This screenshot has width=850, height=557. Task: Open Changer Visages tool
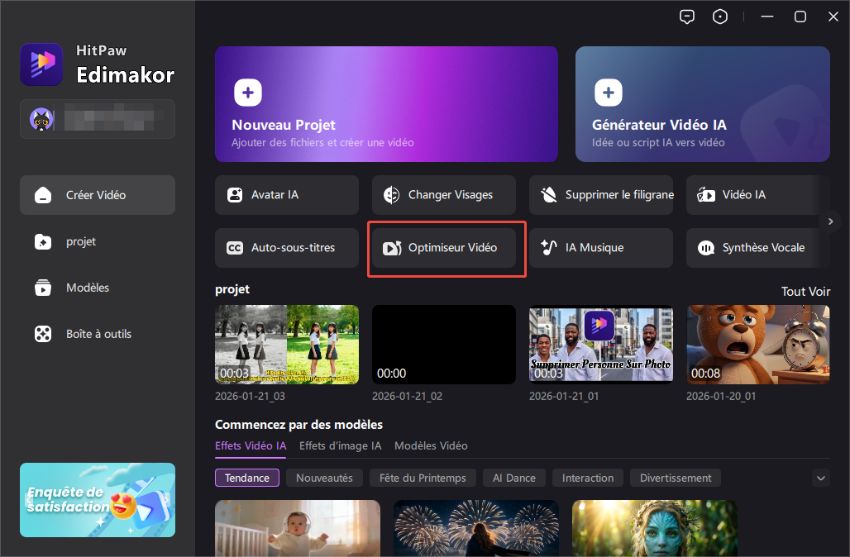tap(444, 195)
